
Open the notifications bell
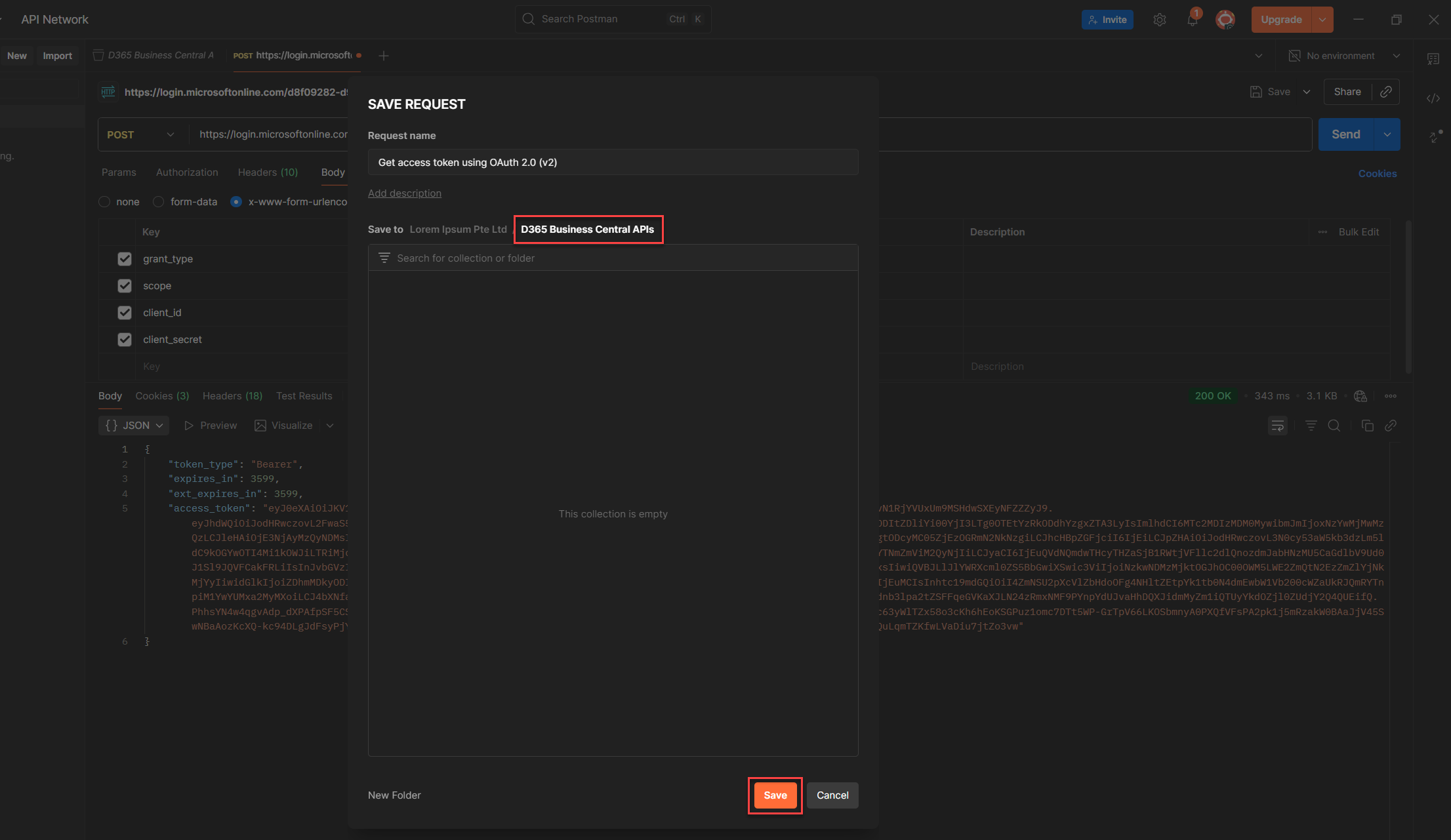pyautogui.click(x=1192, y=20)
